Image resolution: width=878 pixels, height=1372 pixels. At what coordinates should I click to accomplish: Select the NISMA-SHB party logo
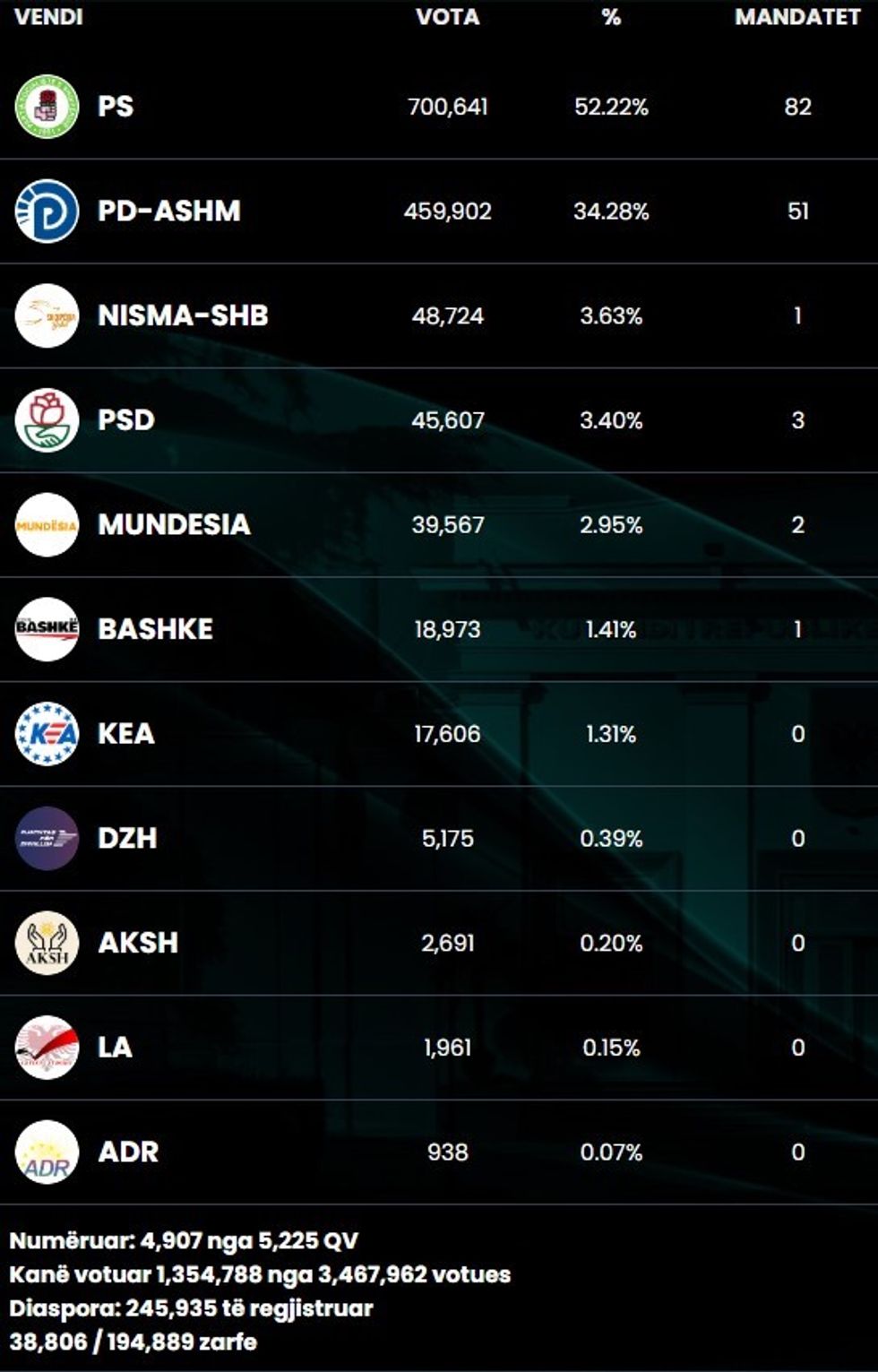47,315
